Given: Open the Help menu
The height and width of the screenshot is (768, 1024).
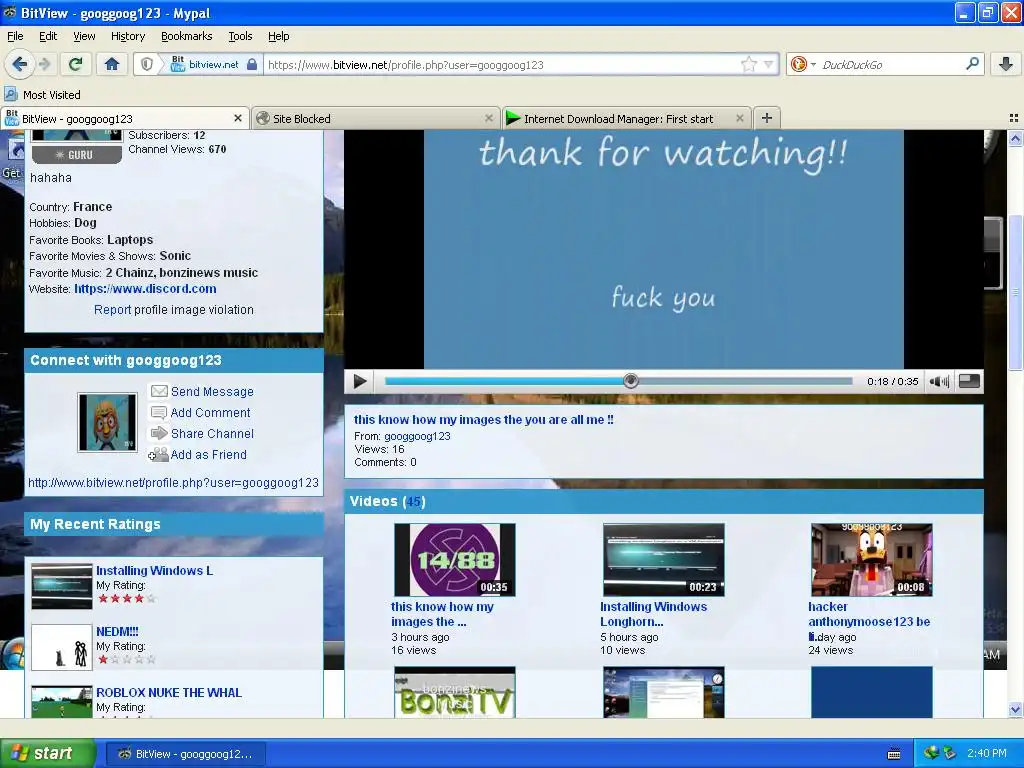Looking at the screenshot, I should [x=278, y=36].
